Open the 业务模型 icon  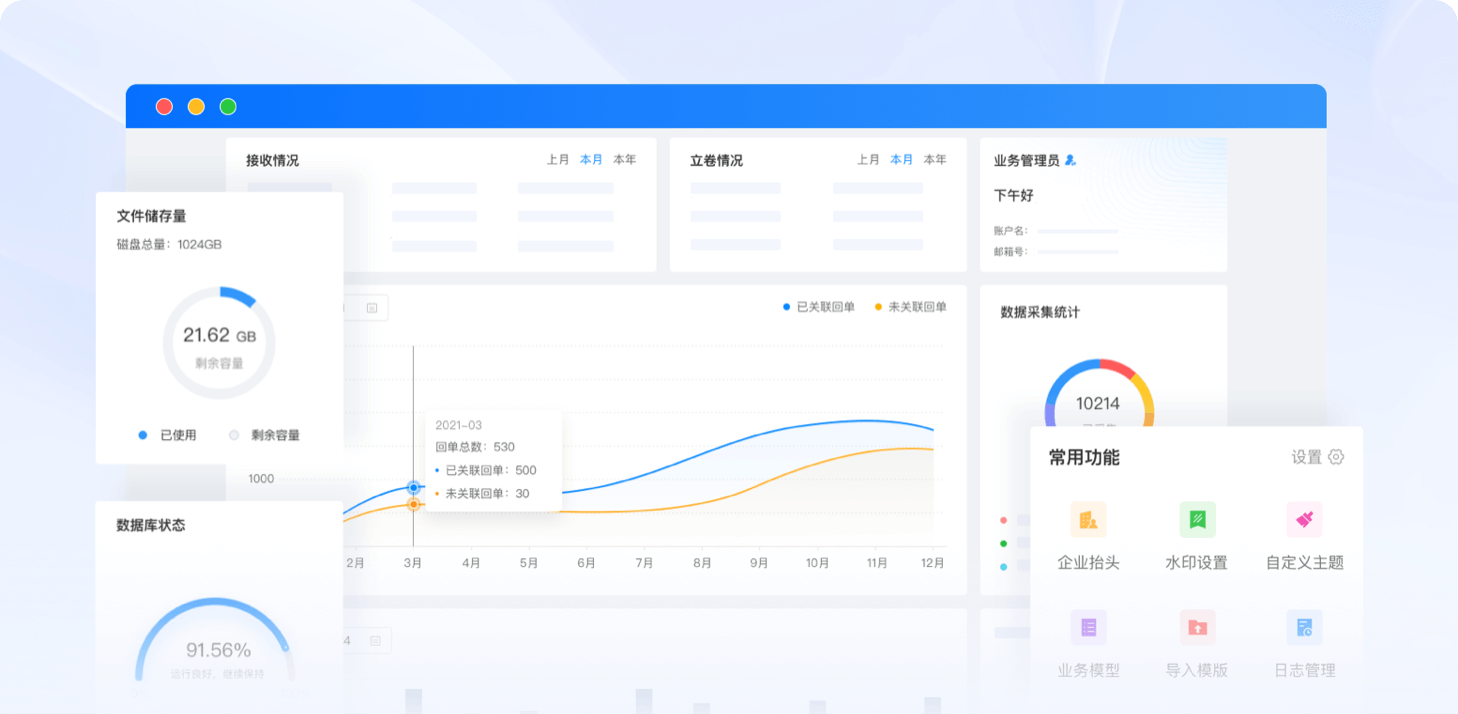[x=1088, y=628]
